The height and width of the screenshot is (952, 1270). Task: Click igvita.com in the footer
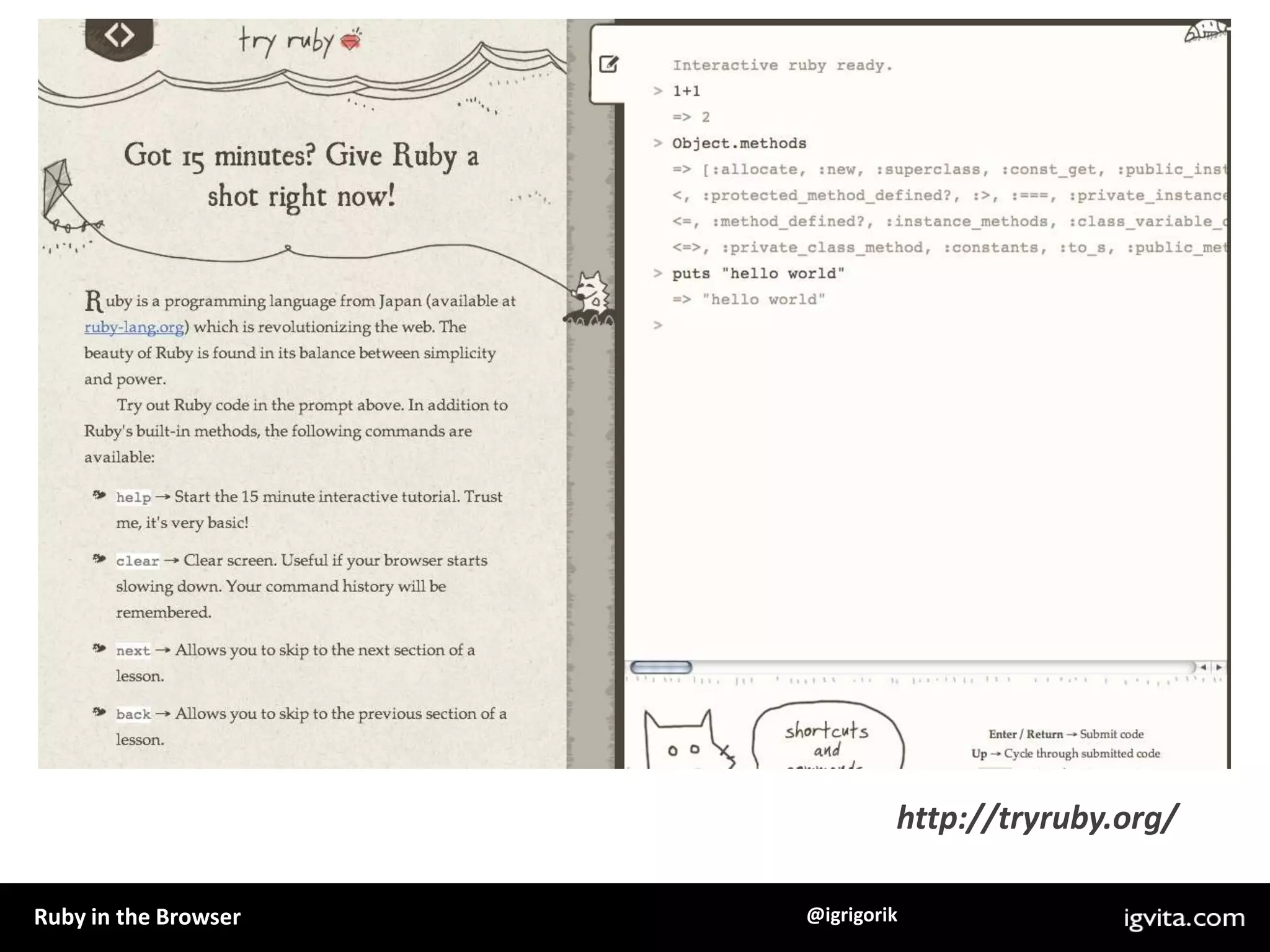point(1184,919)
